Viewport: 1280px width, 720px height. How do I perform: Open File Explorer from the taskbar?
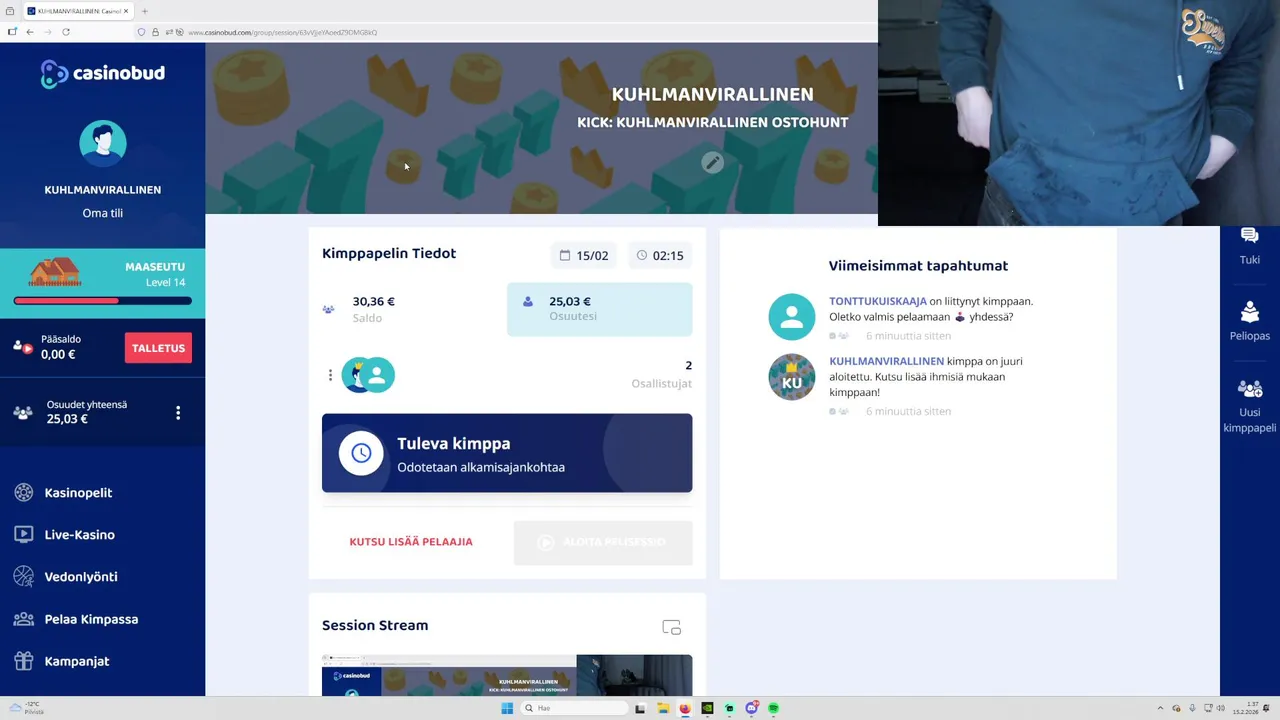[x=662, y=708]
